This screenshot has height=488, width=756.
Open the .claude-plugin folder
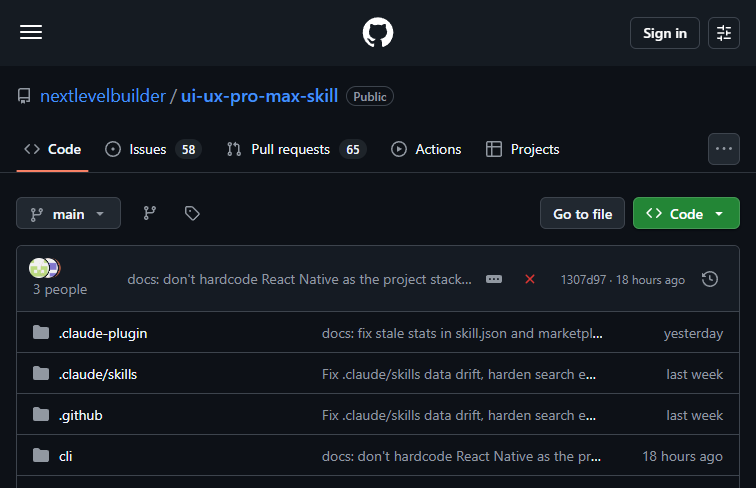[x=103, y=333]
